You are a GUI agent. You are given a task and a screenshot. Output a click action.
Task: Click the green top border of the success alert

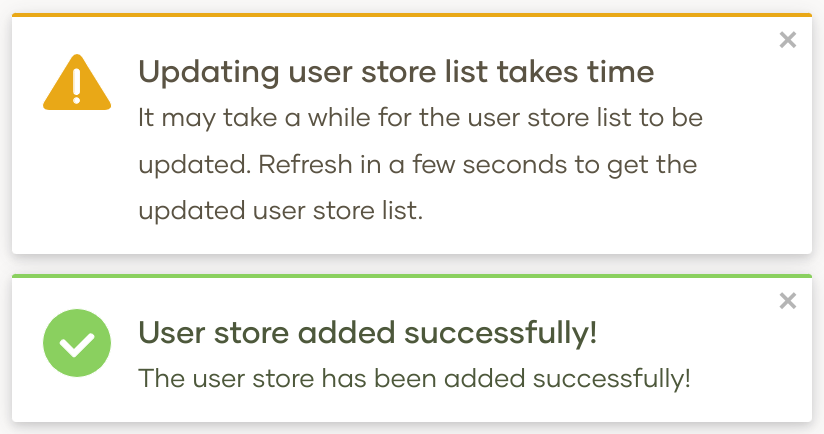coord(412,276)
